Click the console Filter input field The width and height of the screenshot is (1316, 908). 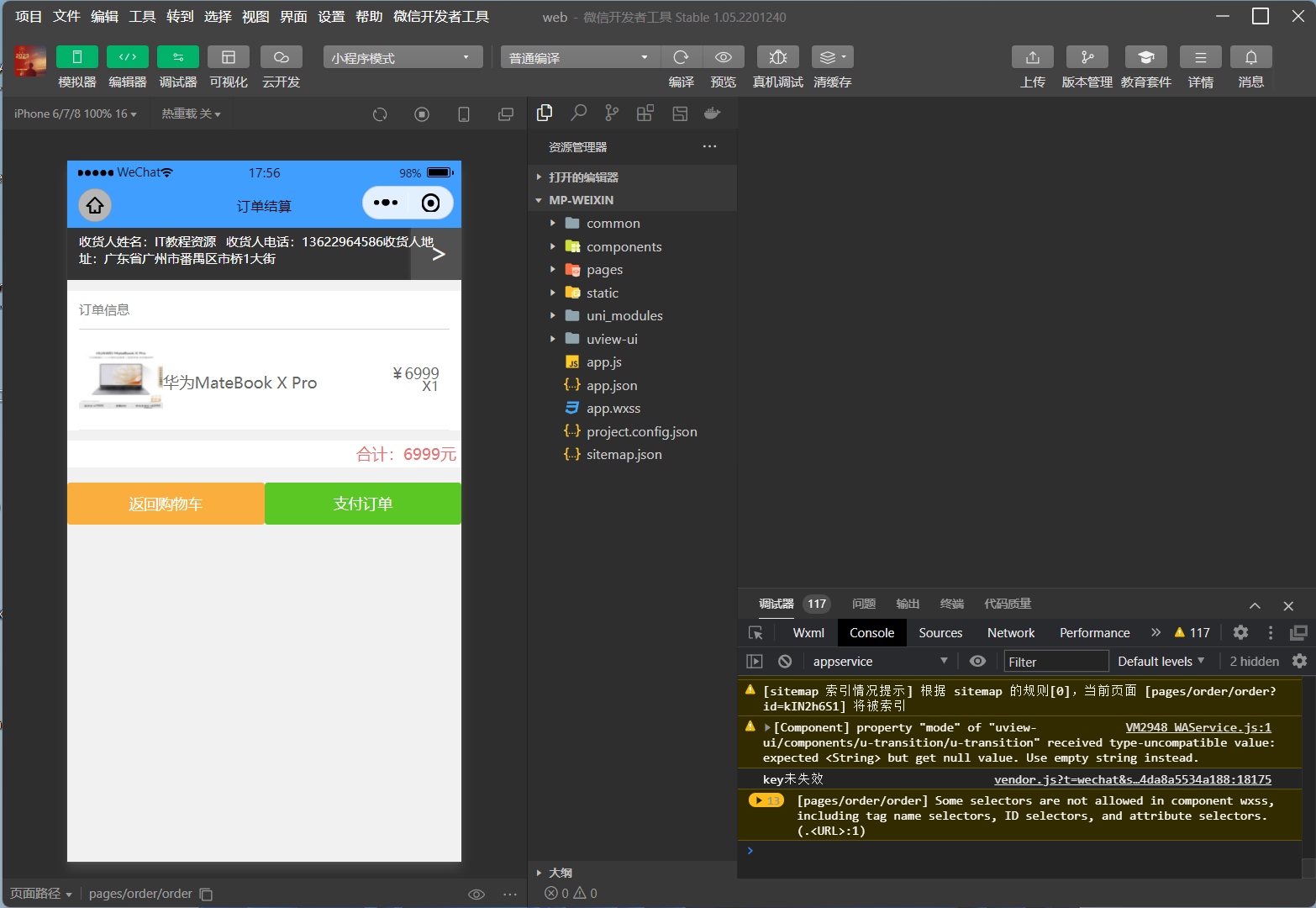[x=1056, y=662]
